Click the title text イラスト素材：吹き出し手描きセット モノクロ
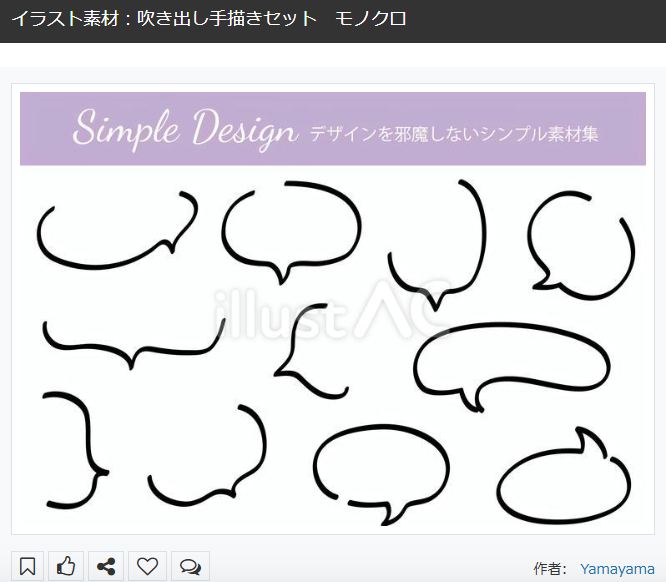The width and height of the screenshot is (666, 582). (209, 19)
